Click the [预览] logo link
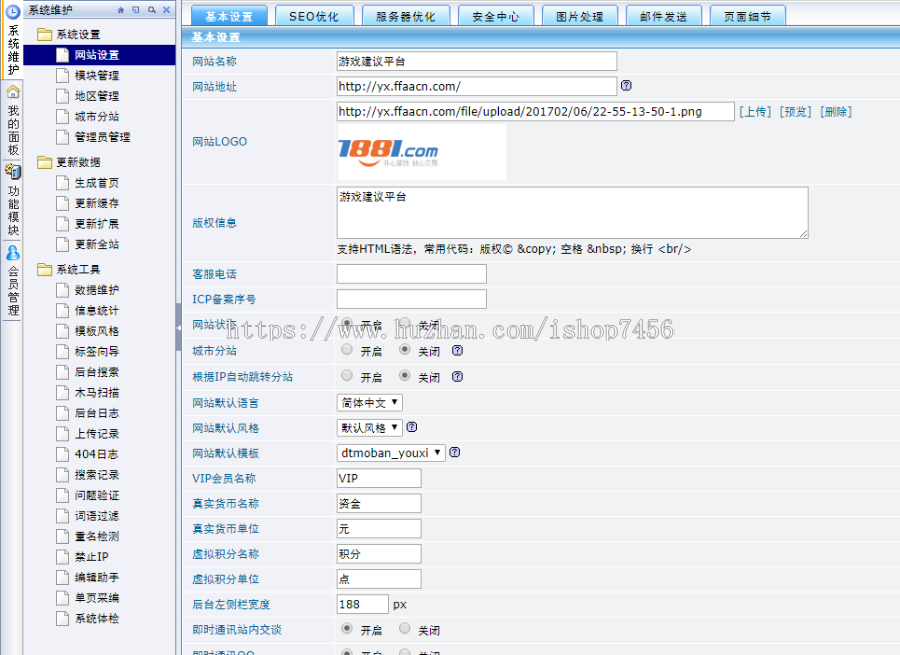The width and height of the screenshot is (900, 655). click(796, 112)
